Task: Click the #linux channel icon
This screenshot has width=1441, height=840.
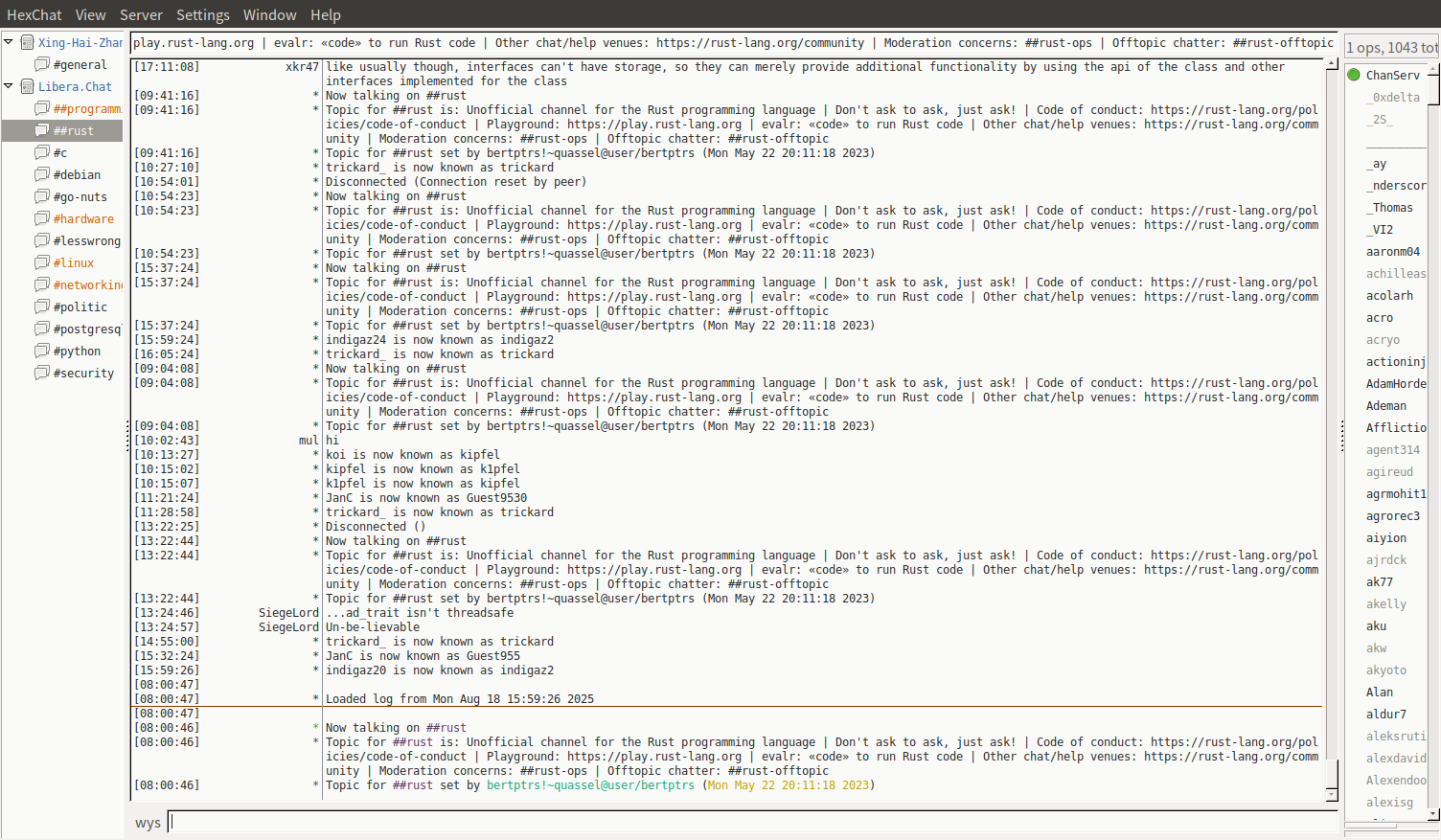Action: coord(42,262)
